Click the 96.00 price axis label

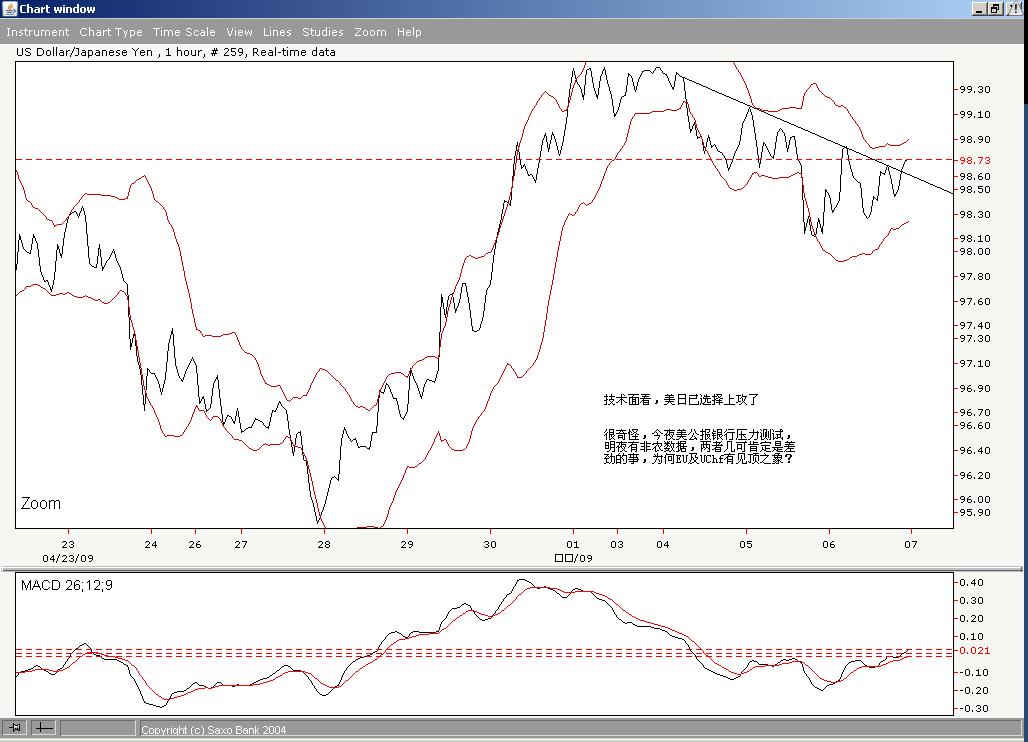975,499
